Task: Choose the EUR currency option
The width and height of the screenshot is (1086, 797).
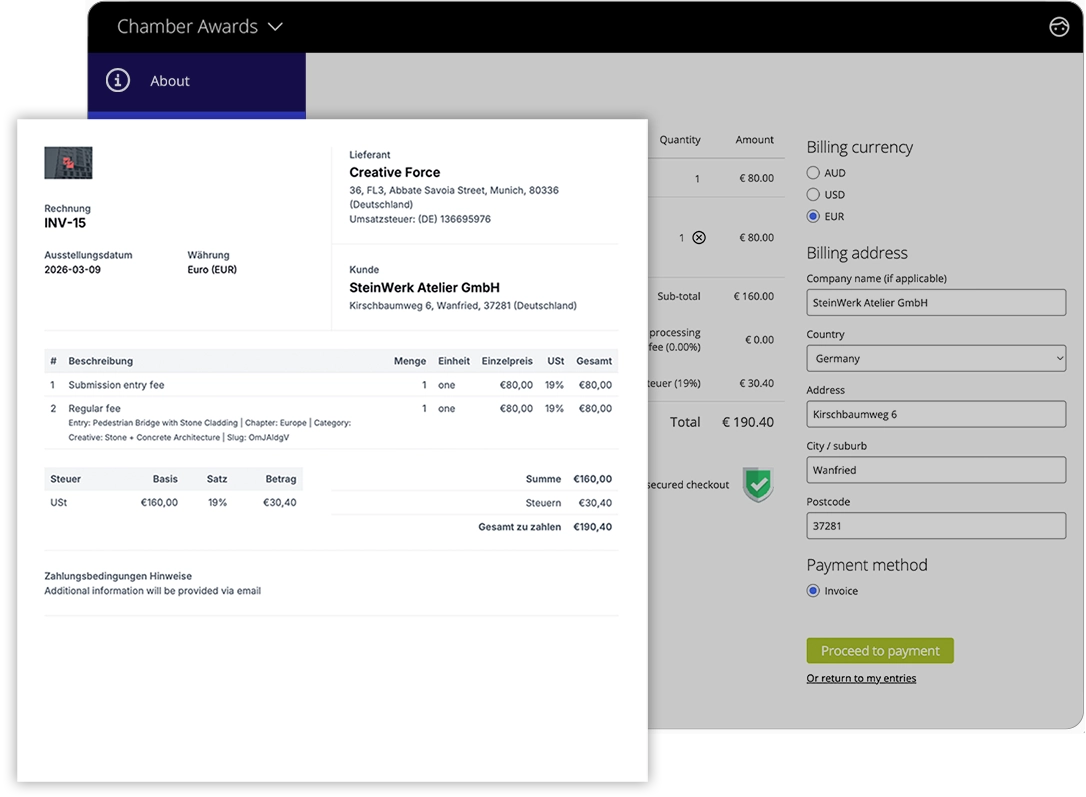Action: click(812, 216)
